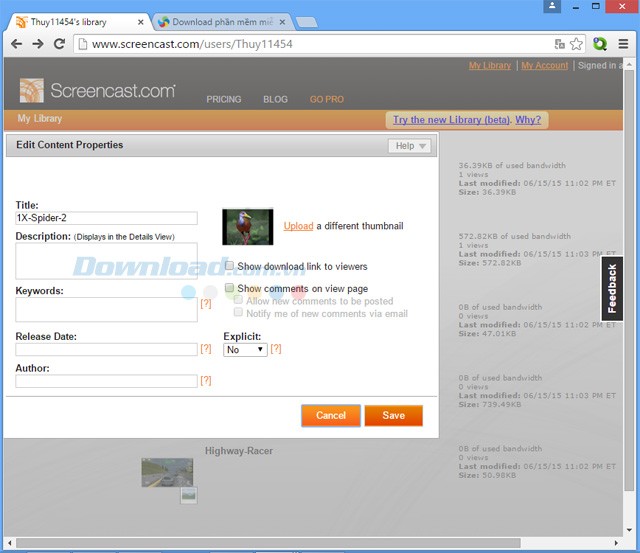Click the page scroll up arrow
This screenshot has width=640, height=553.
(629, 64)
